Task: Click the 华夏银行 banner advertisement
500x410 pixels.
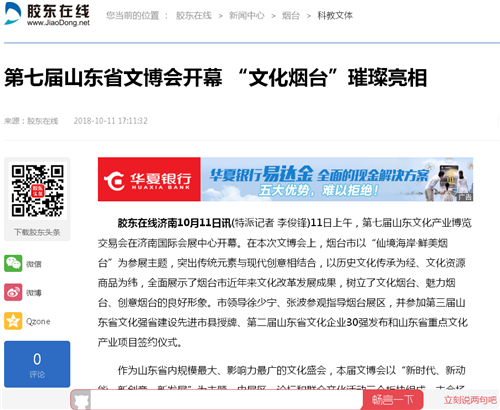Action: click(x=285, y=179)
